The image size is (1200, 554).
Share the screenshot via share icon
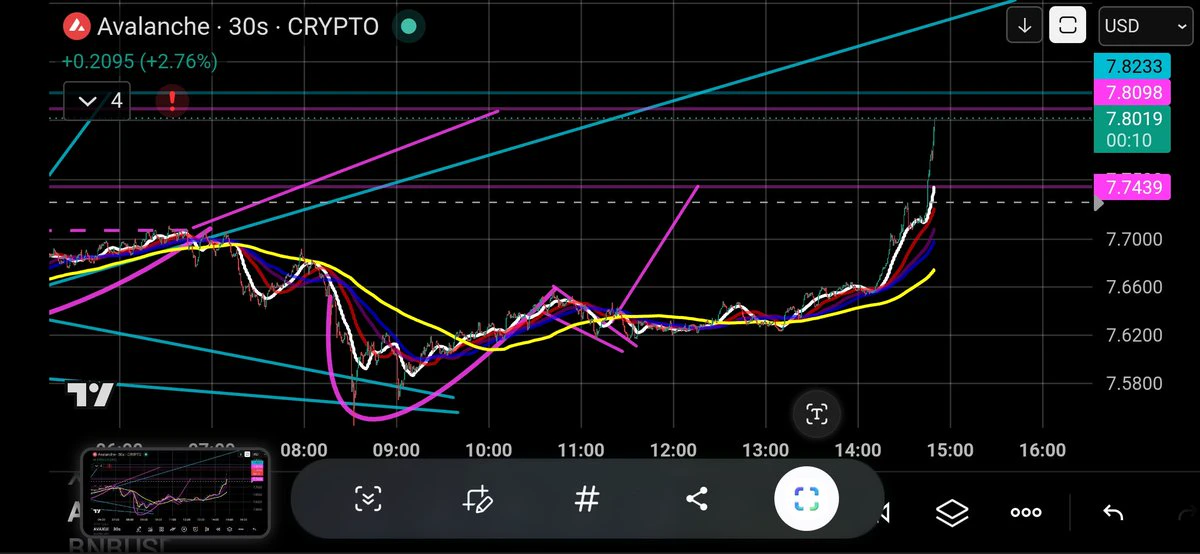pos(697,498)
